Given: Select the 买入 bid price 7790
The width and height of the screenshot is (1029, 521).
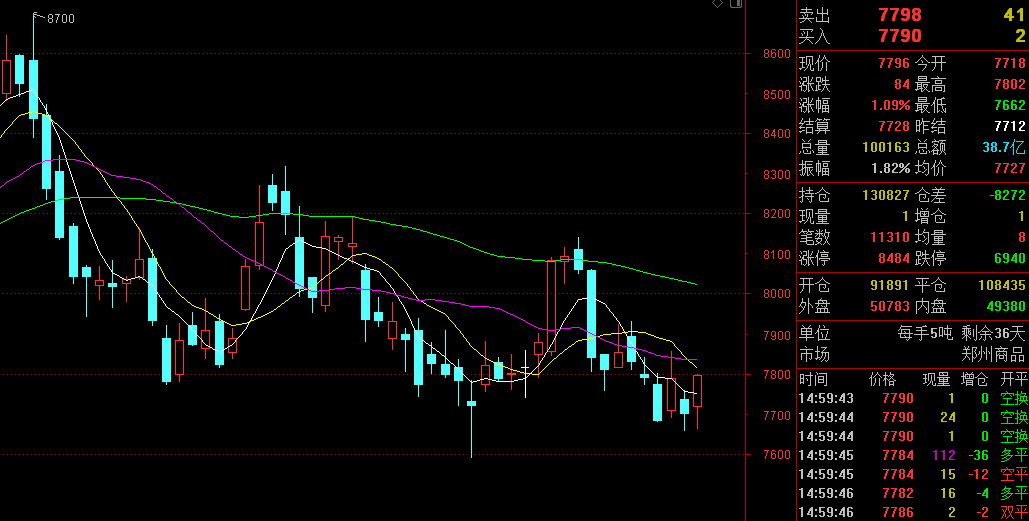Looking at the screenshot, I should (x=899, y=36).
